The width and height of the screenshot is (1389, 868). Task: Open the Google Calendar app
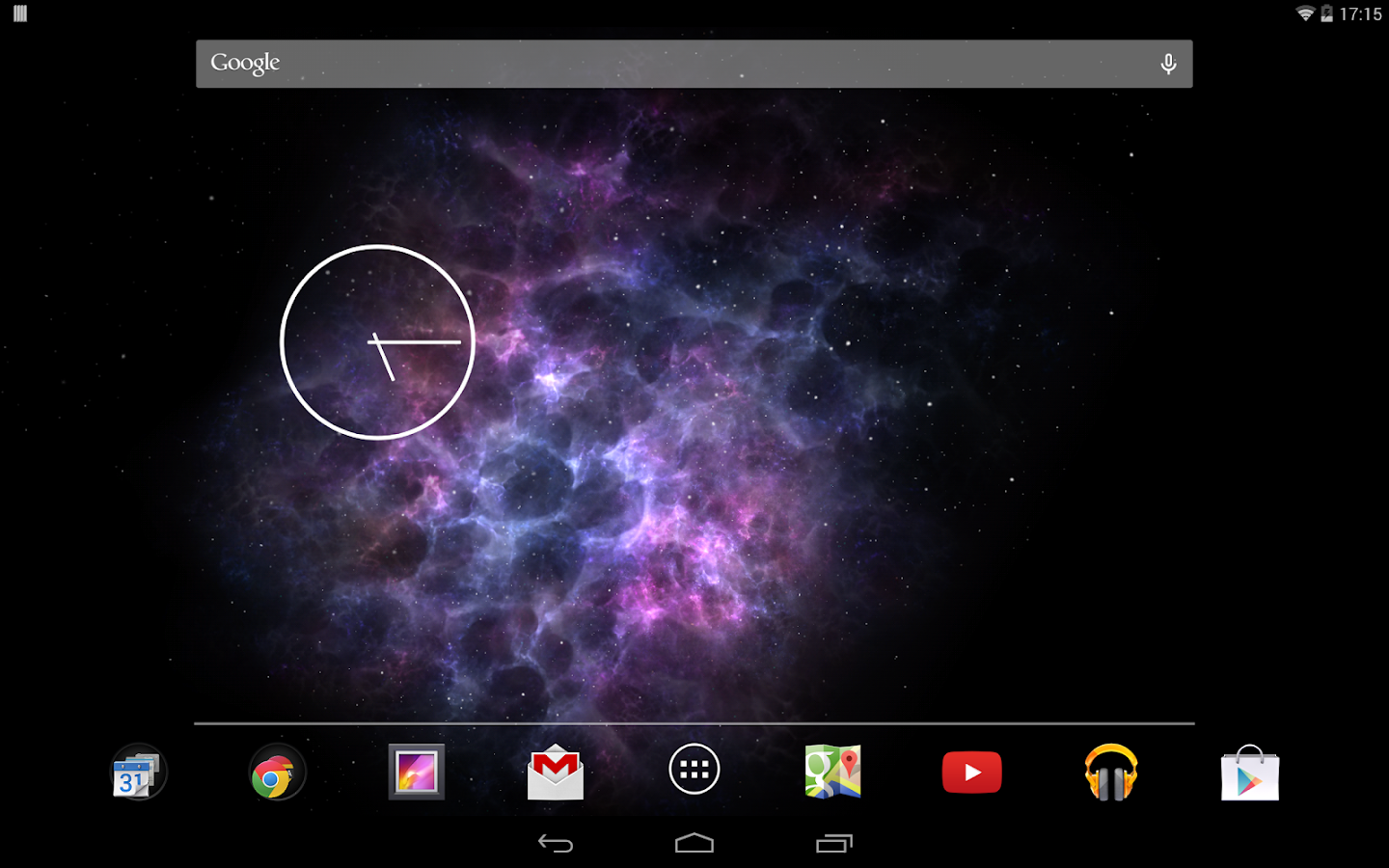click(138, 772)
